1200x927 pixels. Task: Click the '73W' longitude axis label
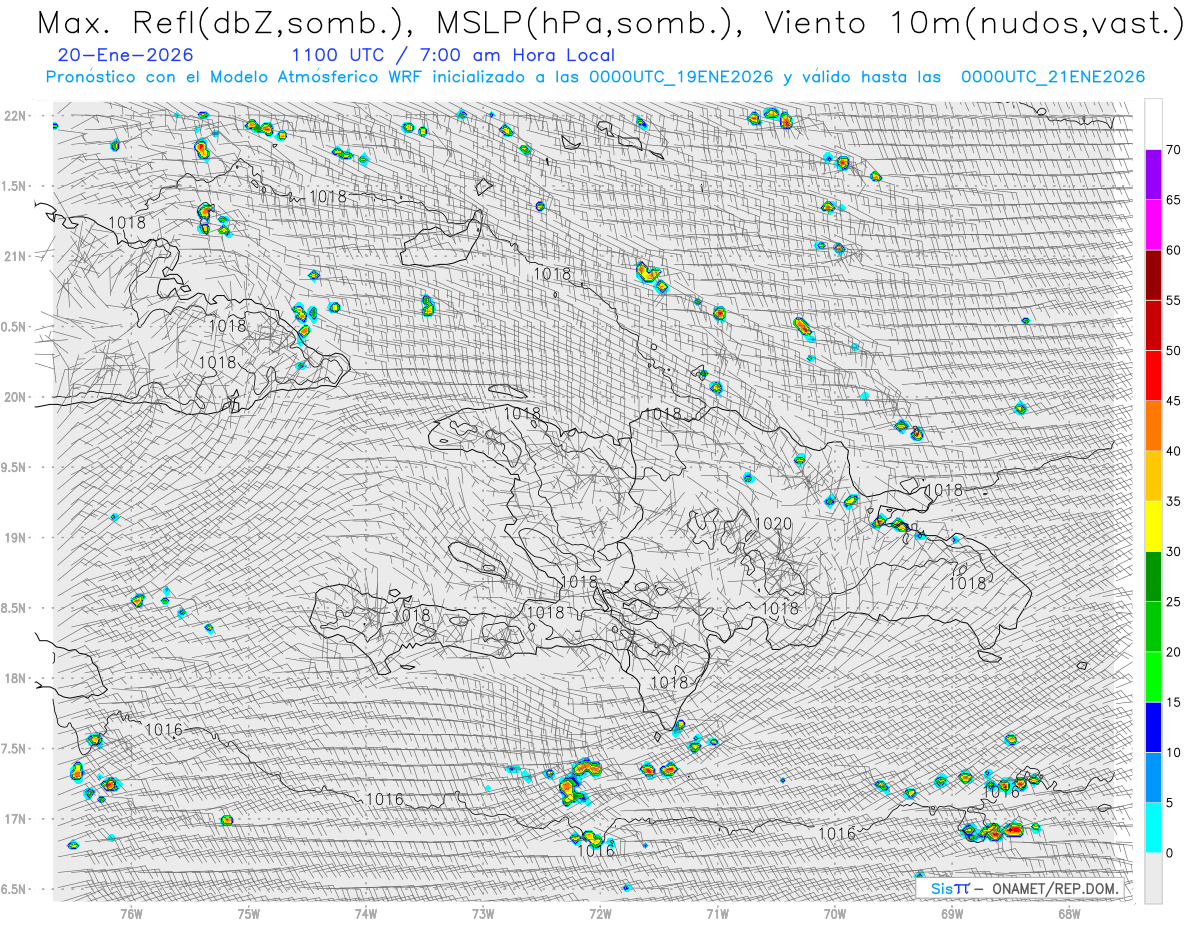(x=483, y=912)
